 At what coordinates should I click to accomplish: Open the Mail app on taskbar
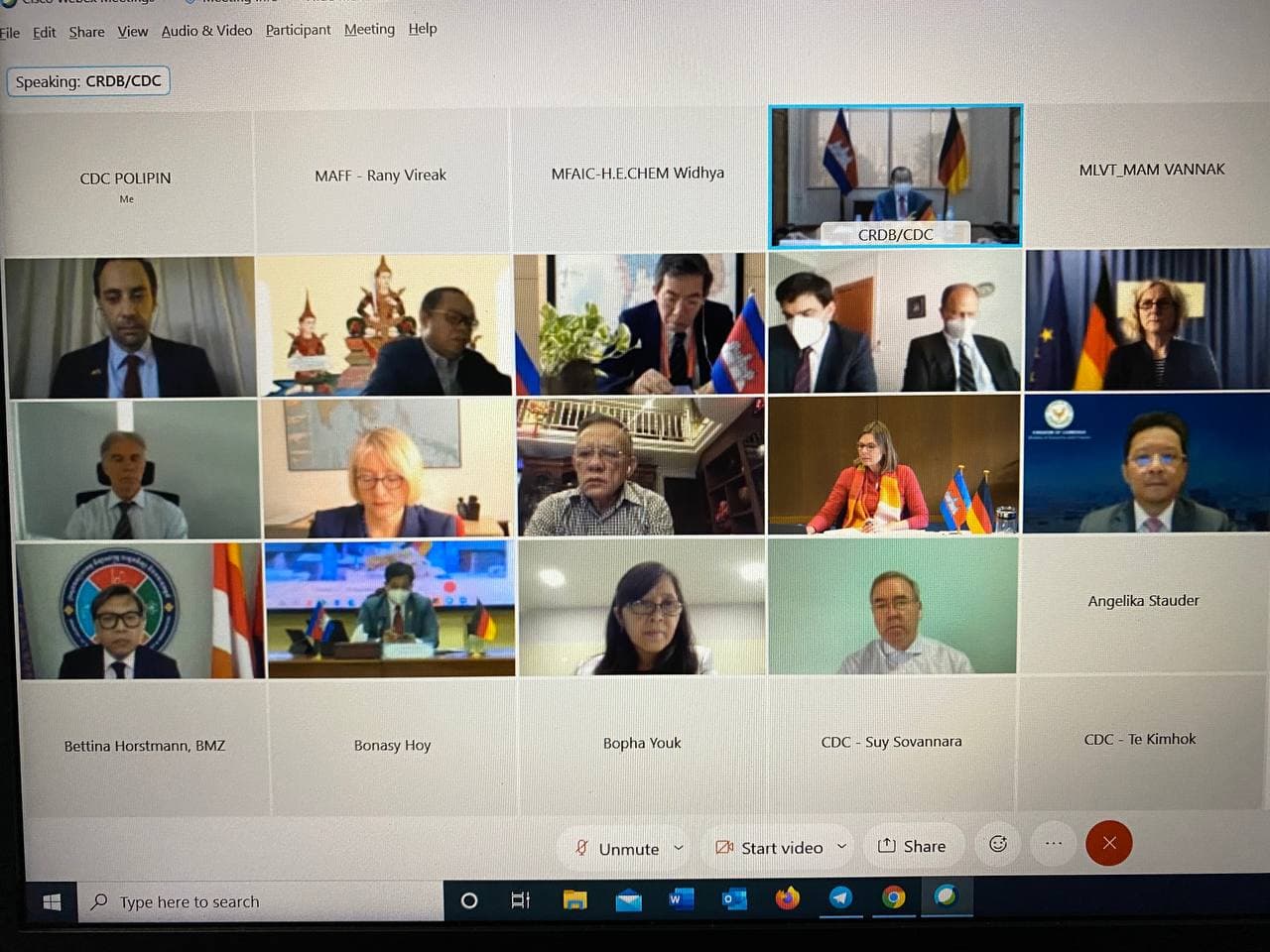[x=628, y=900]
